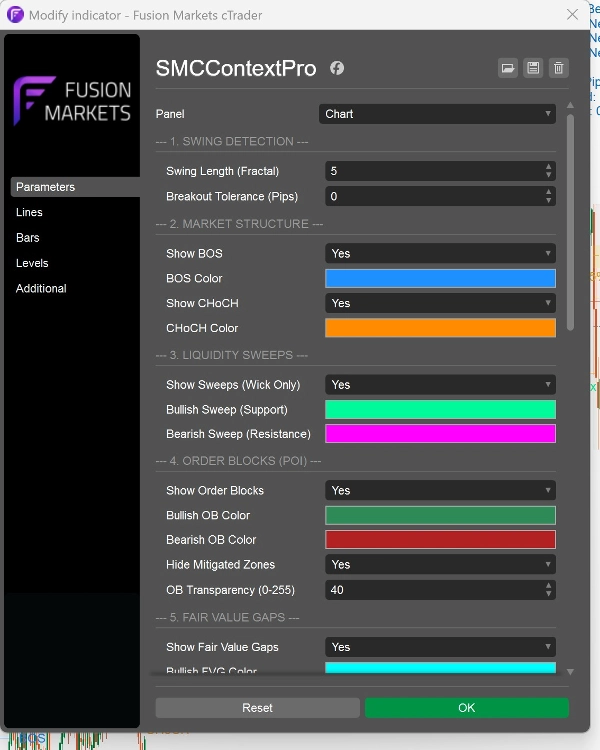Viewport: 600px width, 750px height.
Task: Switch to the Lines tab
Action: coord(29,212)
